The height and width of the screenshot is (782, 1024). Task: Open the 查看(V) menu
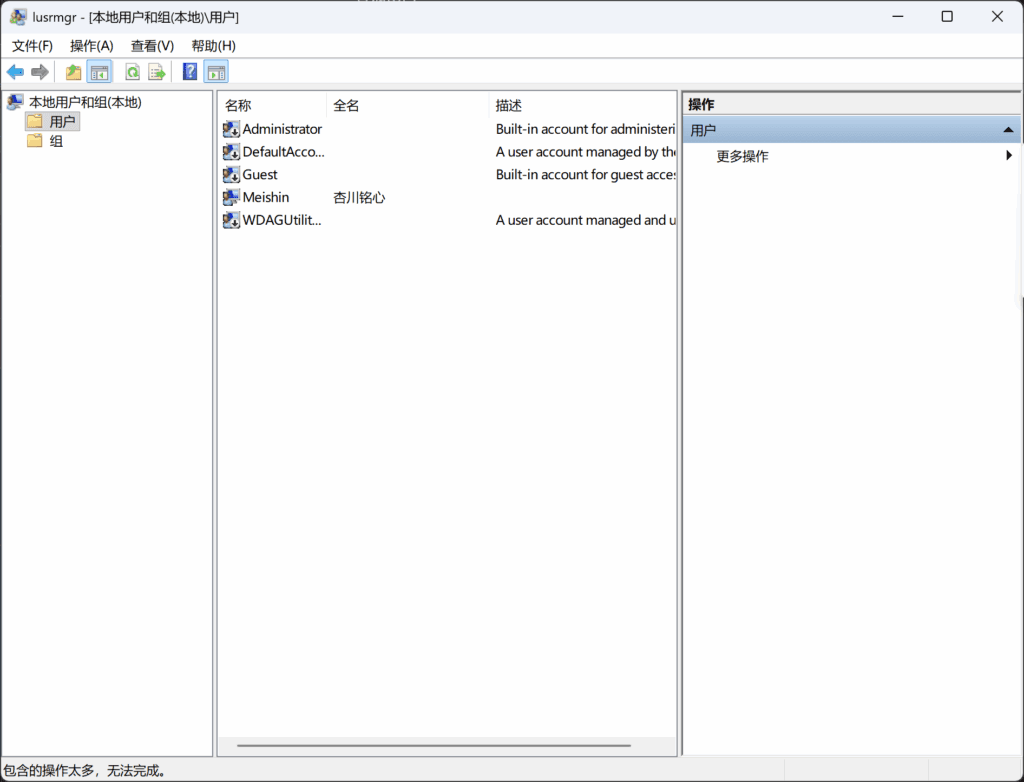tap(152, 46)
